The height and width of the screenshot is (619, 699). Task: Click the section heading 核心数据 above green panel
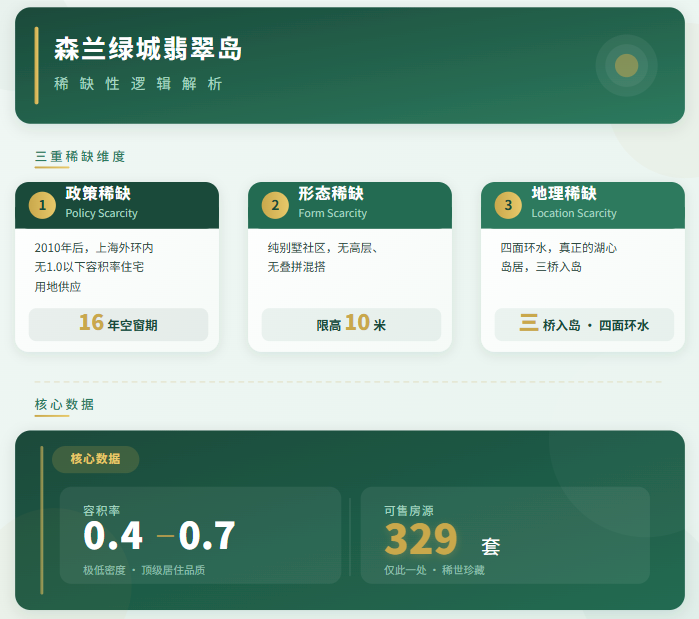(x=65, y=404)
